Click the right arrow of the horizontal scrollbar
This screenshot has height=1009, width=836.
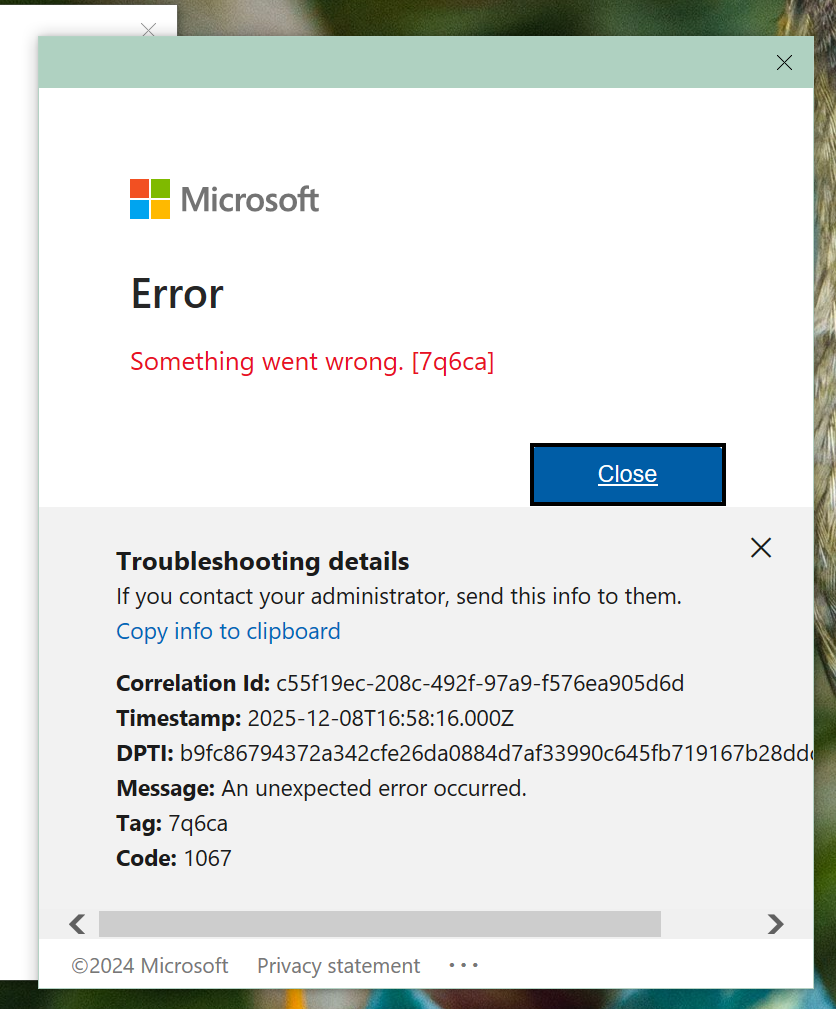pos(776,924)
